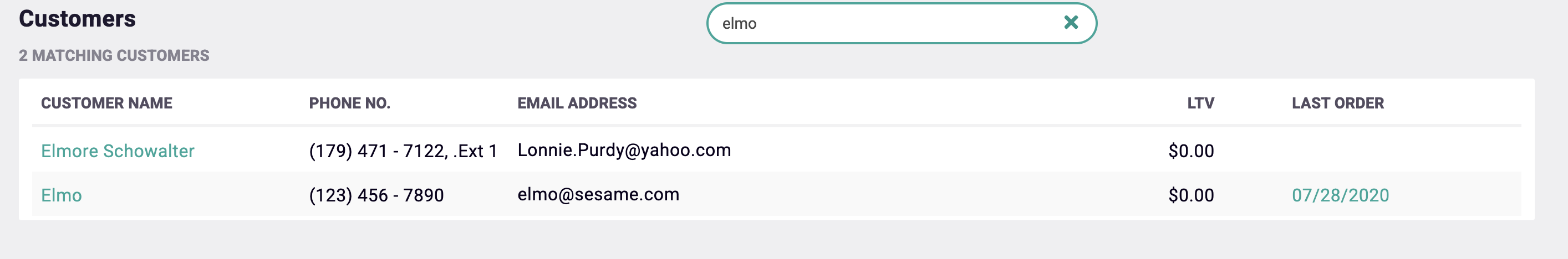1568x259 pixels.
Task: Click the elmo@sesame.com email address
Action: tap(598, 195)
